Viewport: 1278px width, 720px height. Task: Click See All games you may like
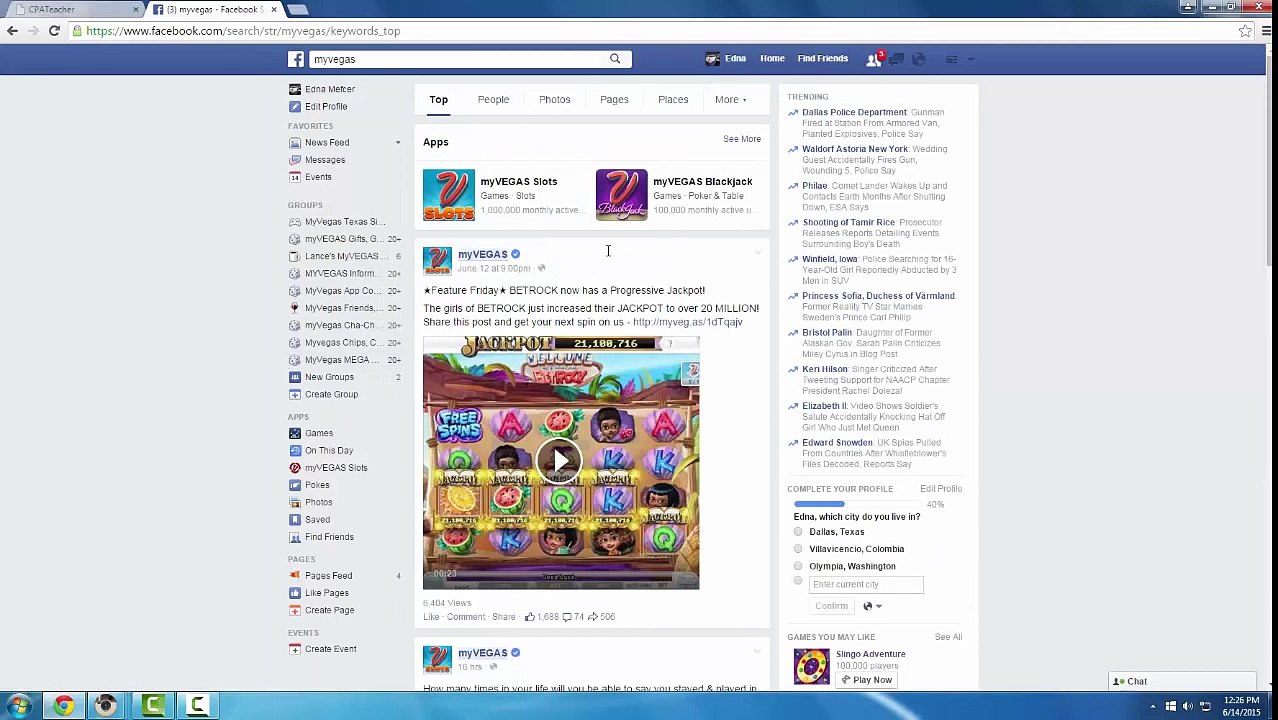point(947,637)
